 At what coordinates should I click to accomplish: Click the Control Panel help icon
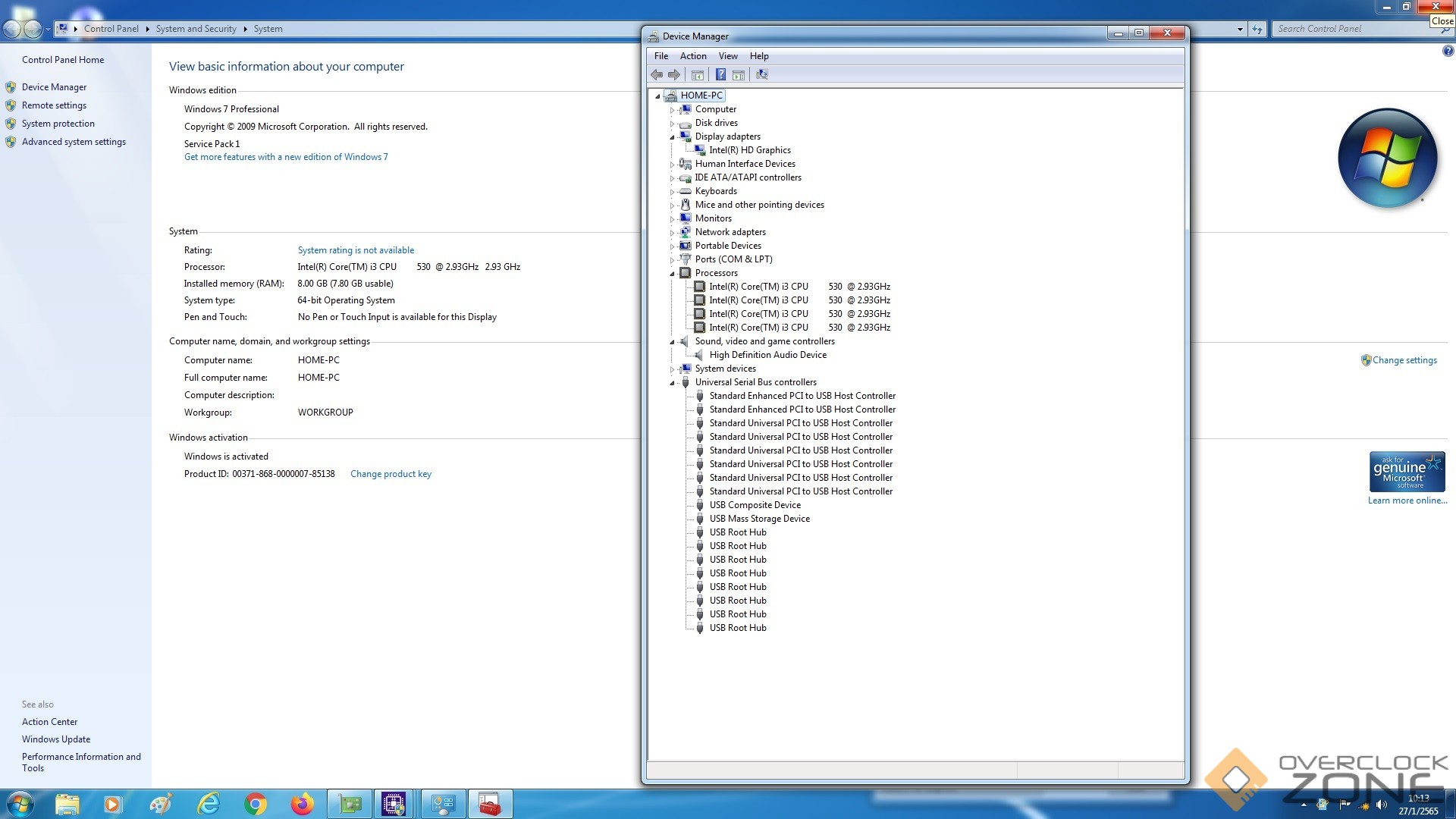pos(1448,52)
